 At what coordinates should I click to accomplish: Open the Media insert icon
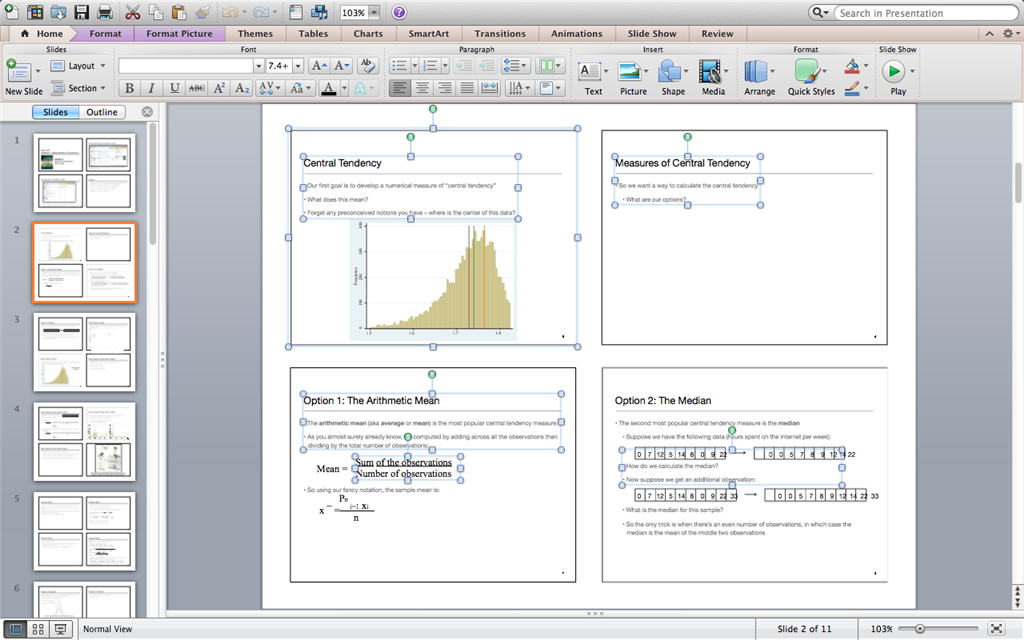tap(712, 76)
